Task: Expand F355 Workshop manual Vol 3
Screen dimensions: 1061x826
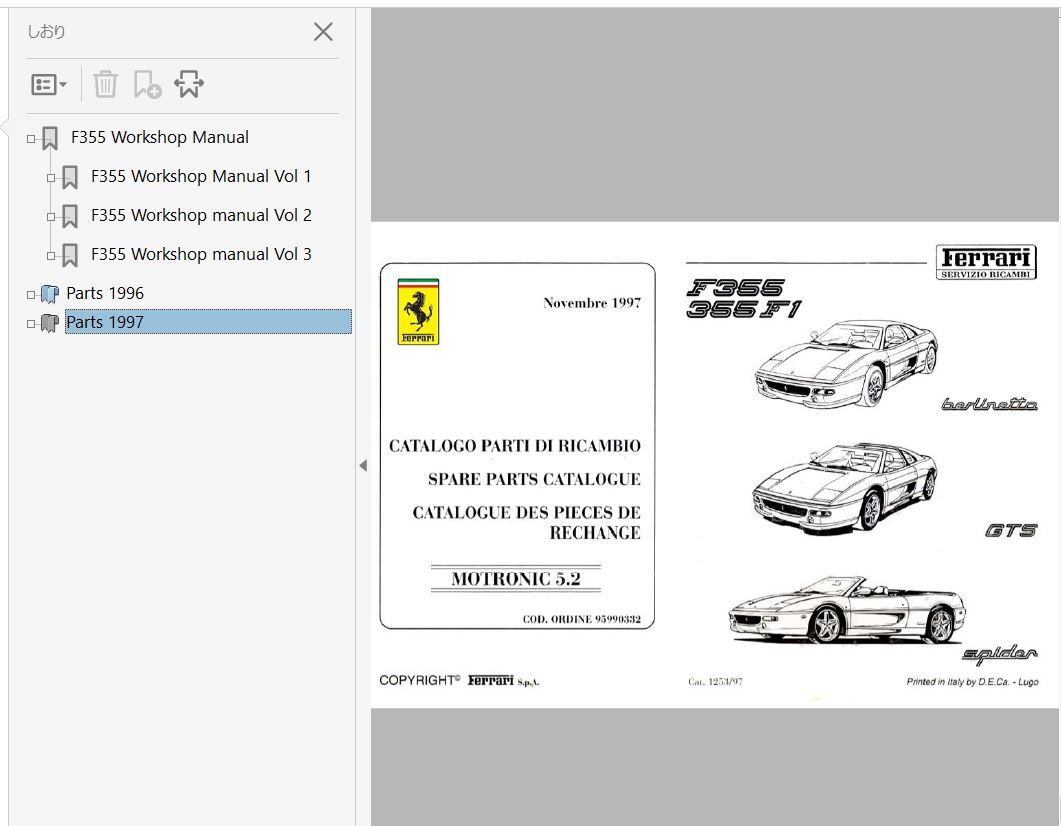Action: point(51,256)
